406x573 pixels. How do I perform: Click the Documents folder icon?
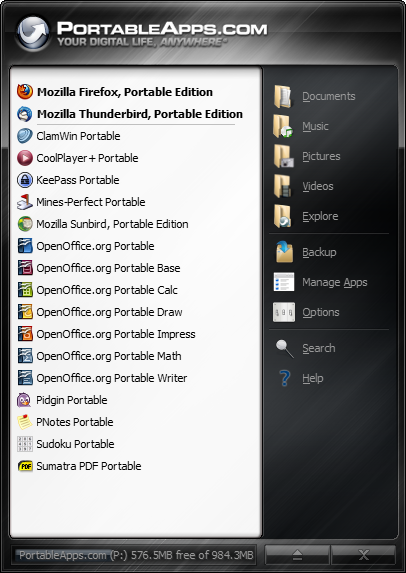284,96
